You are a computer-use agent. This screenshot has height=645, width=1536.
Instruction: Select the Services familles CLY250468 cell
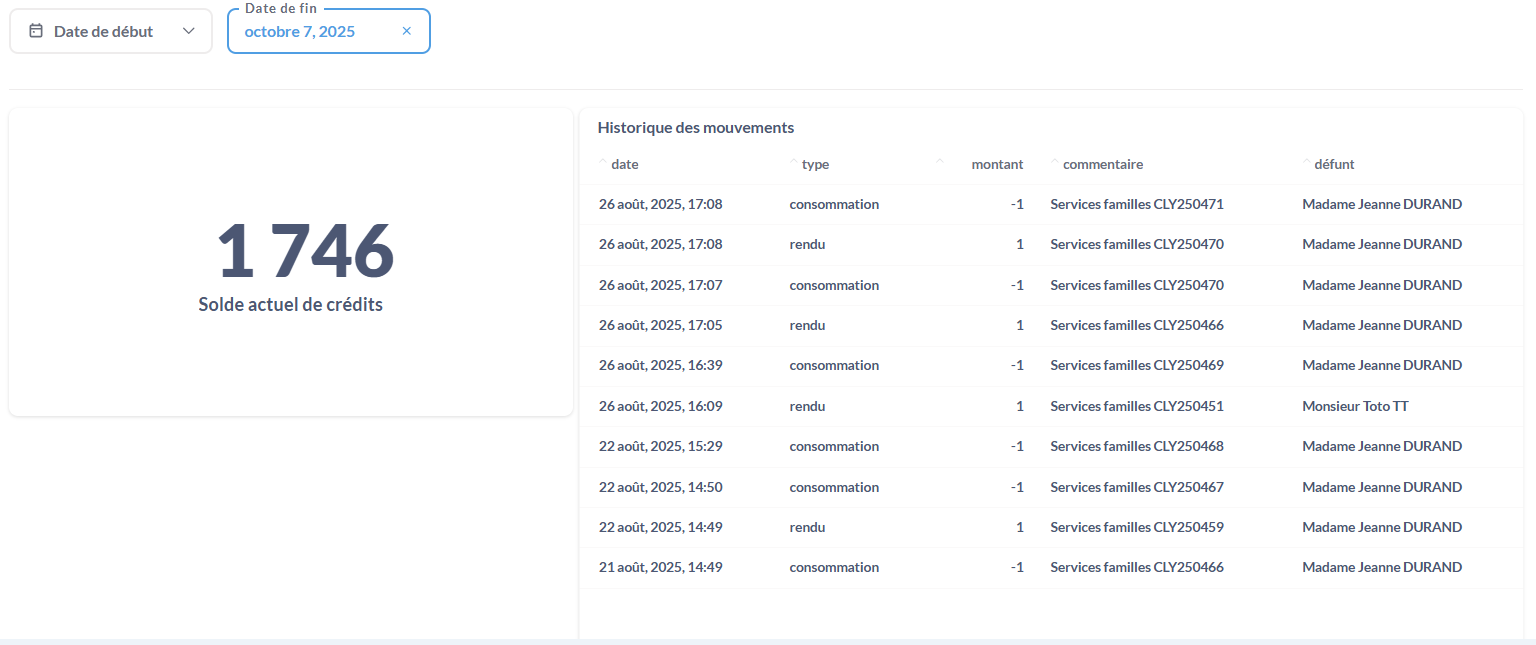1136,446
